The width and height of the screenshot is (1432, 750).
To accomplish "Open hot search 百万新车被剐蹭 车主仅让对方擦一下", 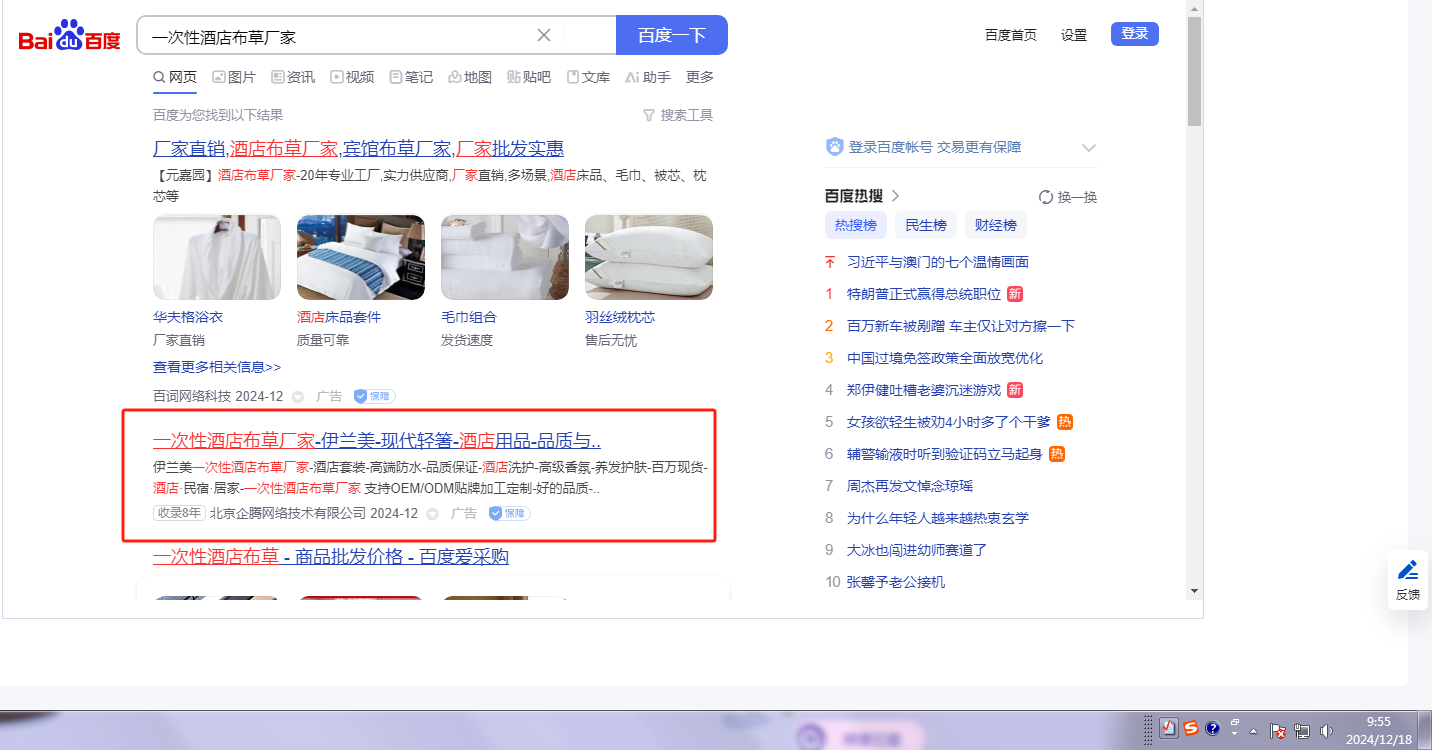I will 961,326.
